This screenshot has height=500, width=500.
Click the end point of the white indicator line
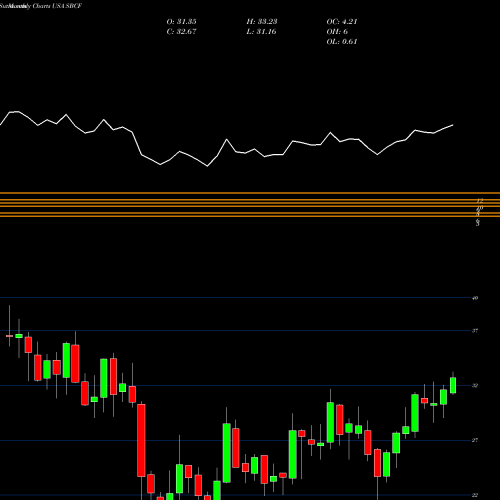[453, 125]
